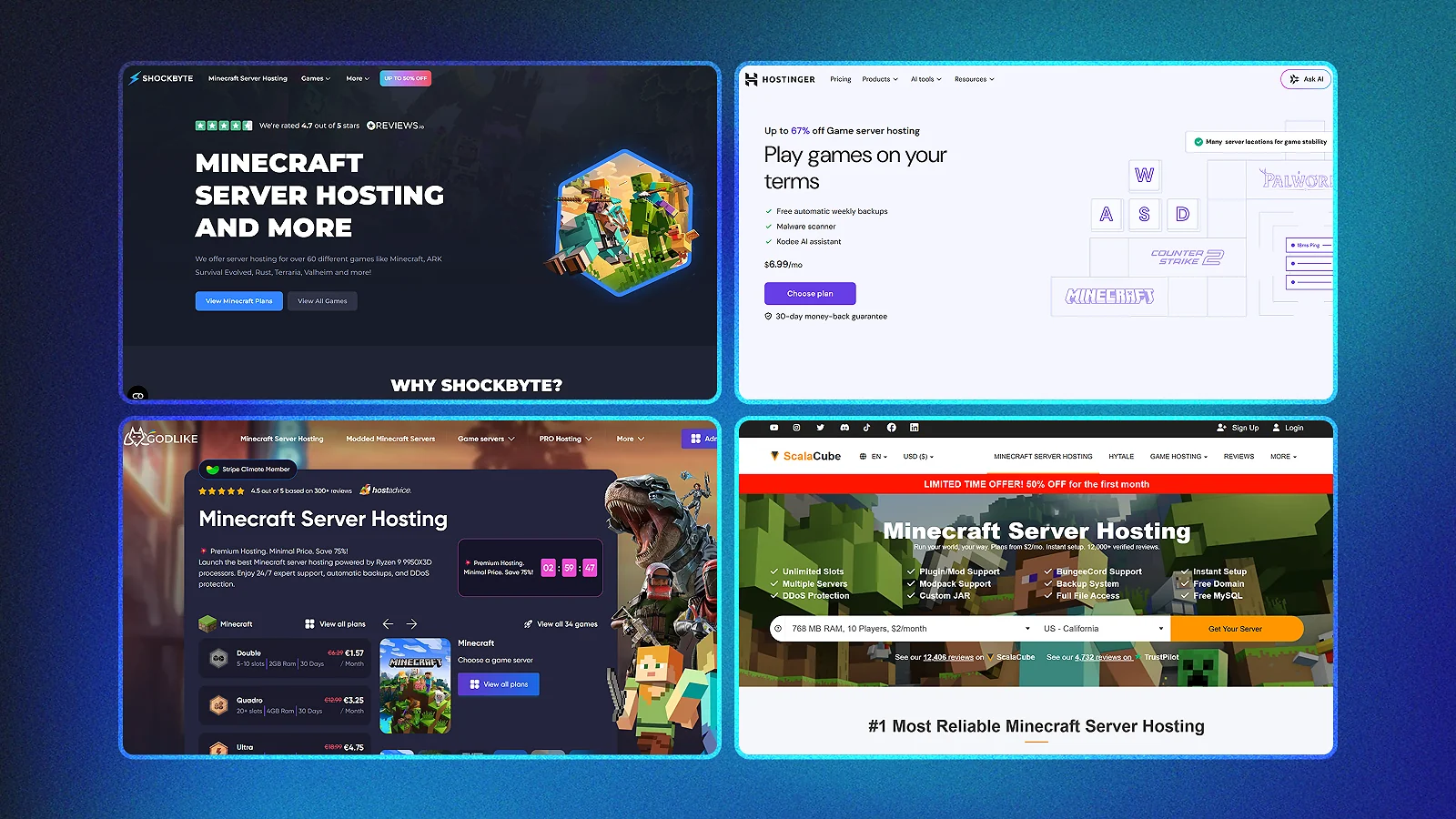Expand GodLike Game servers dropdown
1456x819 pixels.
(x=486, y=439)
